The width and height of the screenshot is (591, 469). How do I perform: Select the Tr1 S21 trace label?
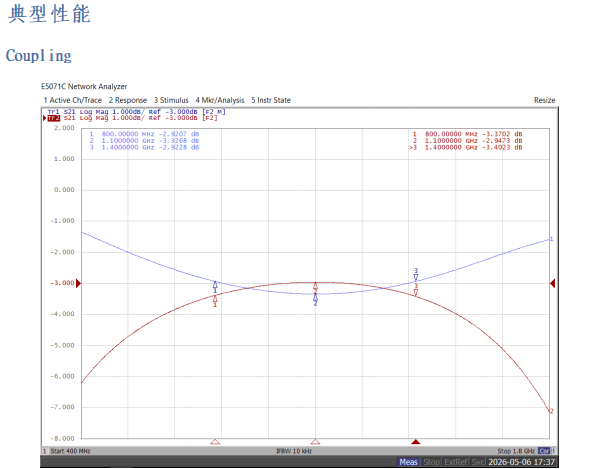(x=136, y=112)
